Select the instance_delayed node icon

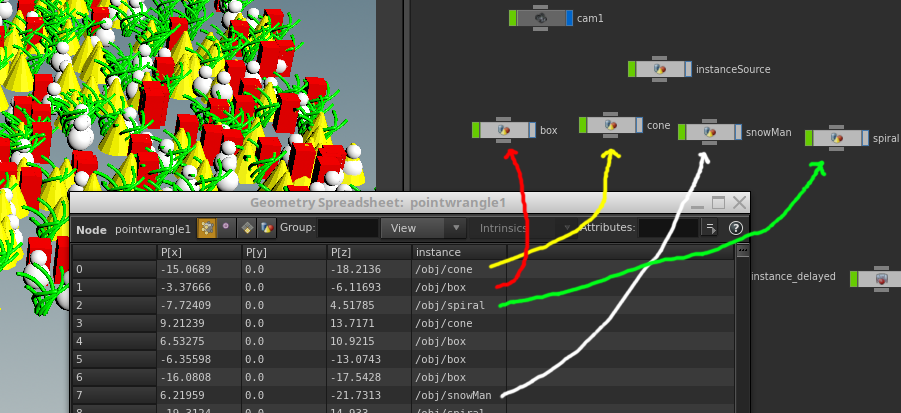pyautogui.click(x=881, y=279)
